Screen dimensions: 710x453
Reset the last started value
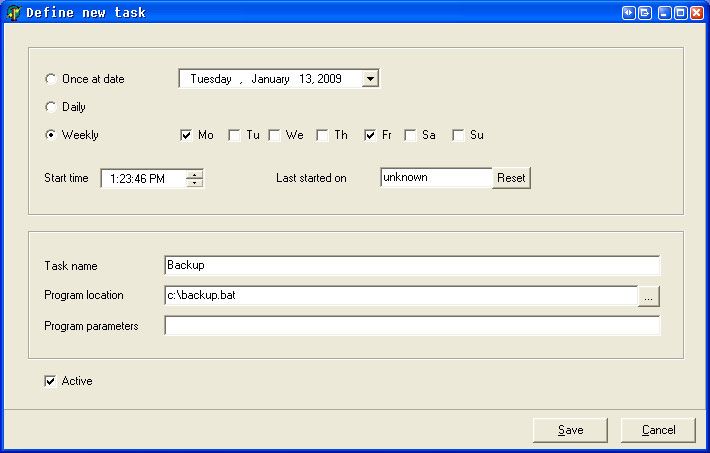click(511, 178)
